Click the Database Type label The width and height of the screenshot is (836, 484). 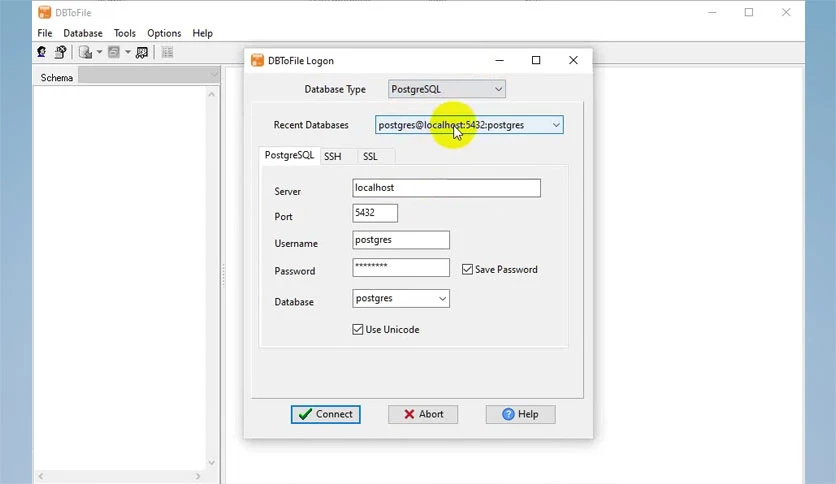[335, 89]
